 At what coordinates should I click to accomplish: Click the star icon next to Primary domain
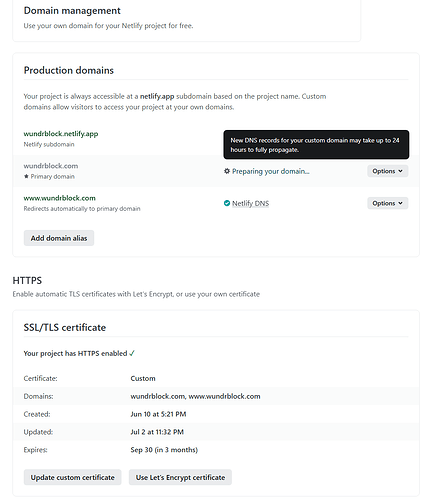[26, 176]
